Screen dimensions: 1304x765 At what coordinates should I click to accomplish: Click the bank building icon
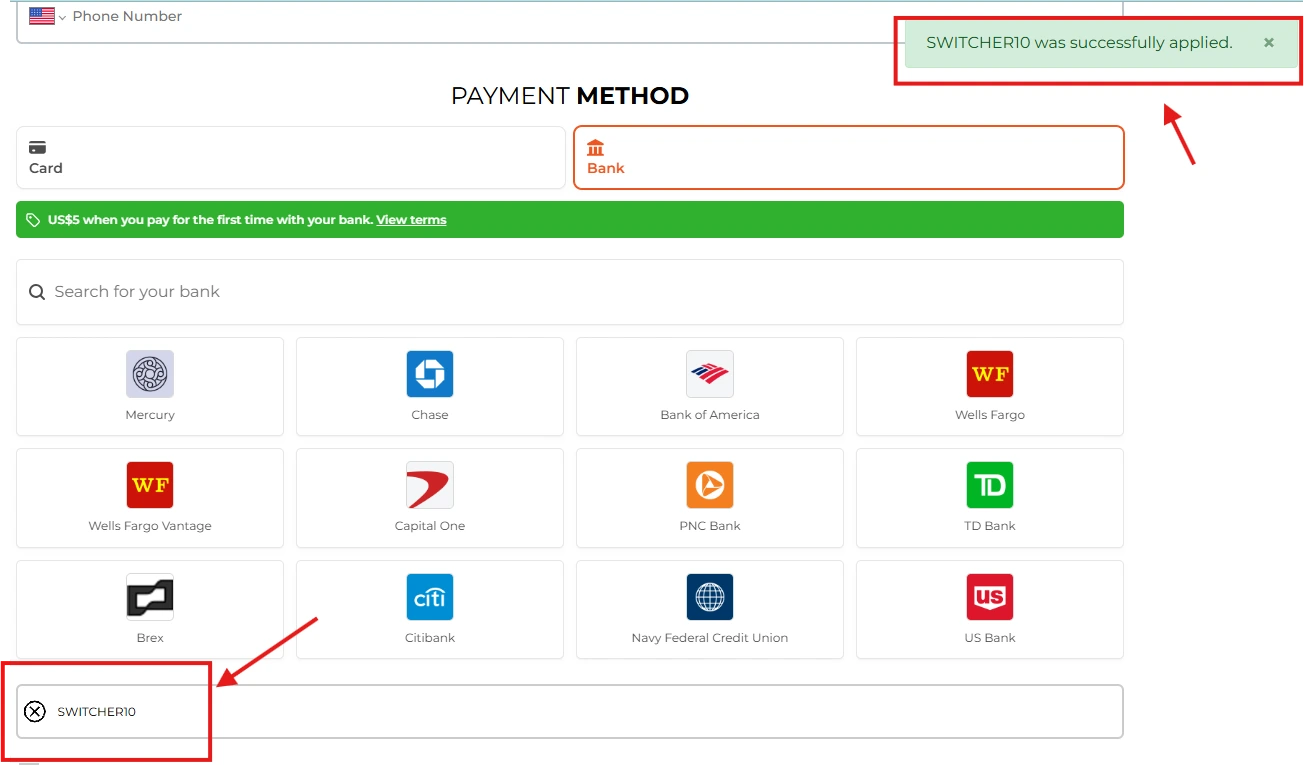pos(596,148)
